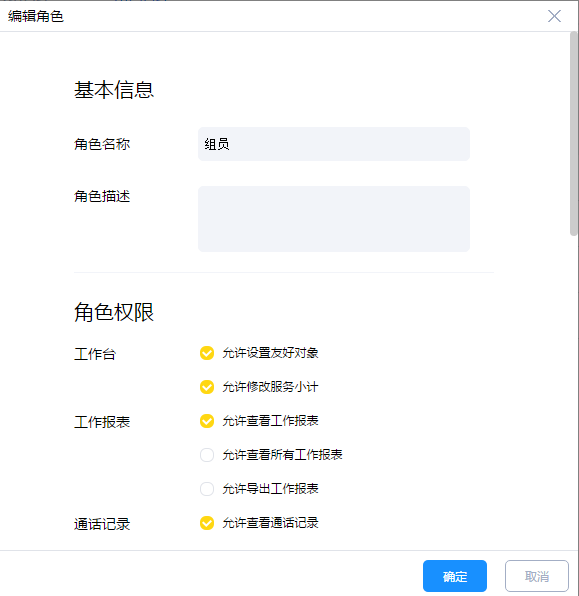Click the 工作台 section label
The image size is (579, 596).
[x=95, y=354]
